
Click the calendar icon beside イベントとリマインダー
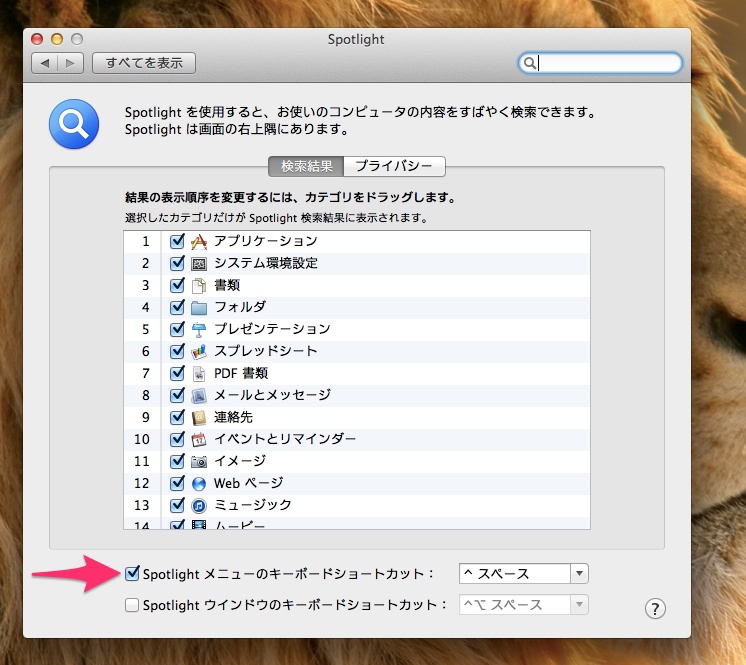click(199, 440)
